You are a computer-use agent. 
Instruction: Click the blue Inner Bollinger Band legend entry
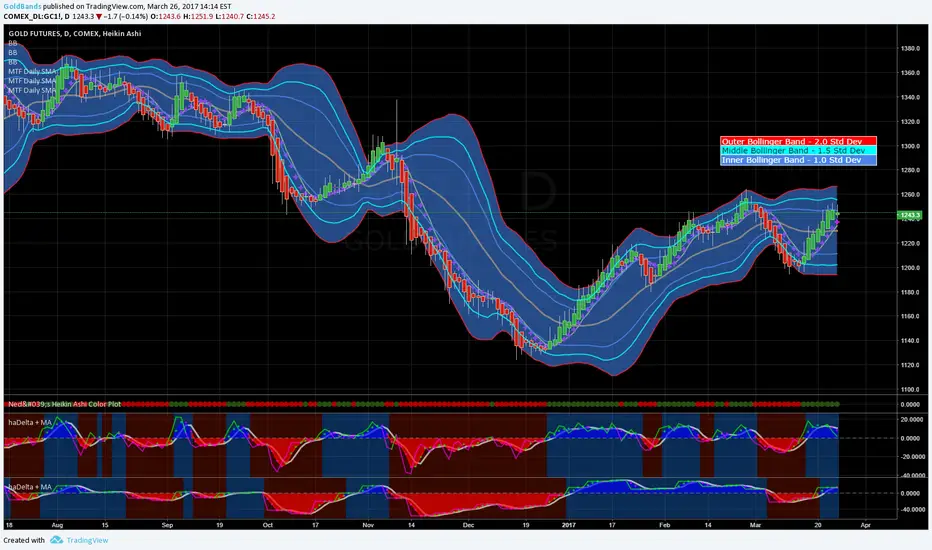[798, 161]
